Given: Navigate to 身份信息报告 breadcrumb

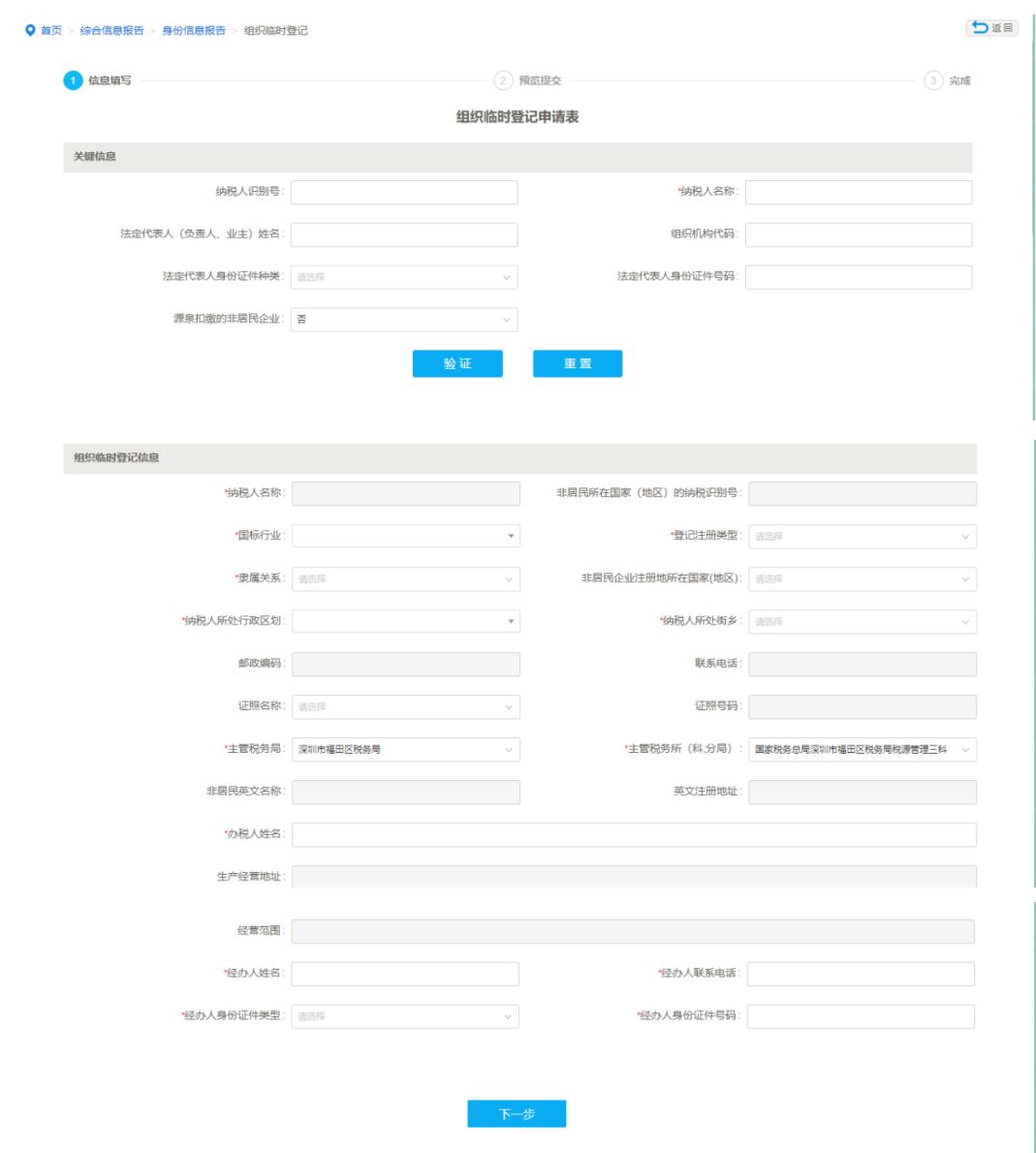Looking at the screenshot, I should [x=194, y=31].
